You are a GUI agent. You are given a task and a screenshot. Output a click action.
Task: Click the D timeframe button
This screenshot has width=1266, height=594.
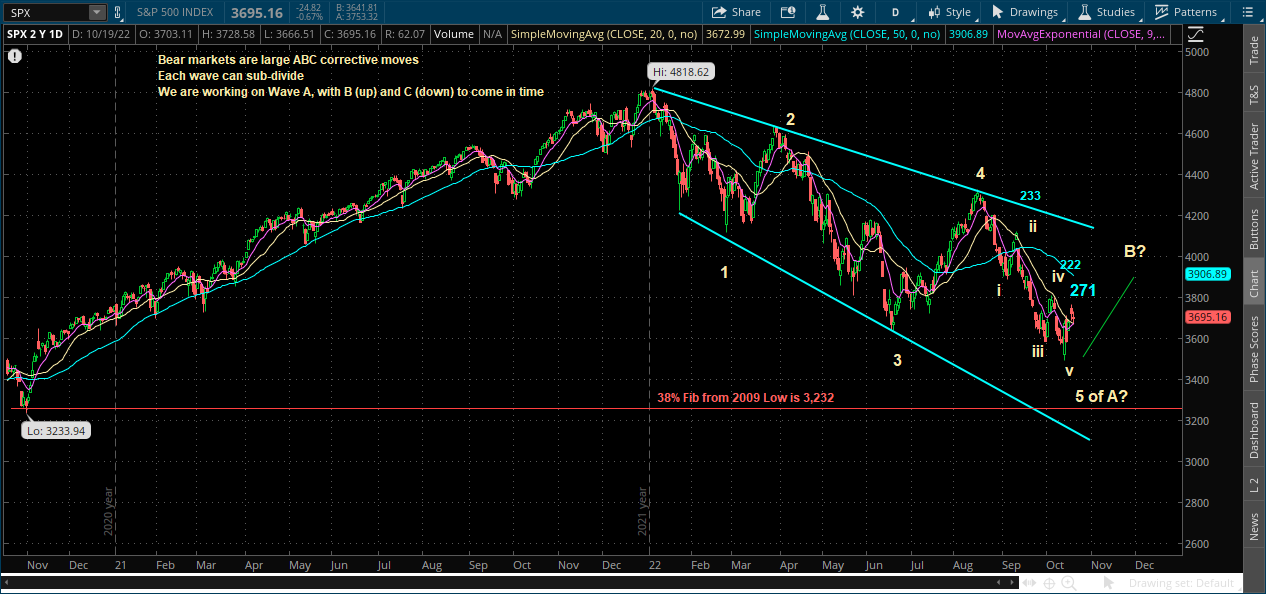(x=895, y=12)
